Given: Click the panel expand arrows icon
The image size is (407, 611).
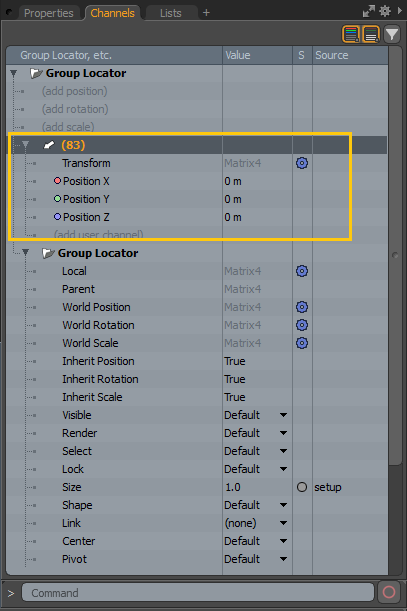Looking at the screenshot, I should [368, 11].
